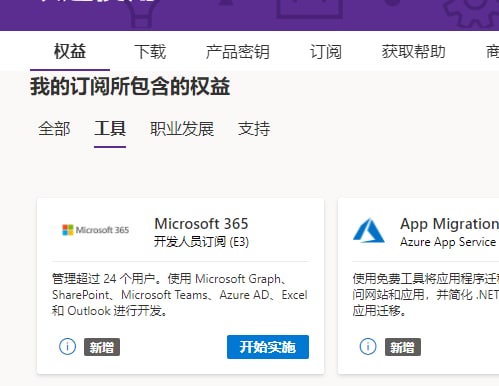
Task: Select the 工具 filter tab
Action: tap(110, 129)
